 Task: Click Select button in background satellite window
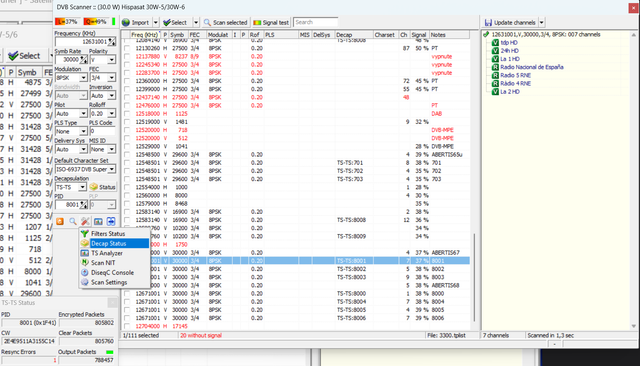point(24,56)
